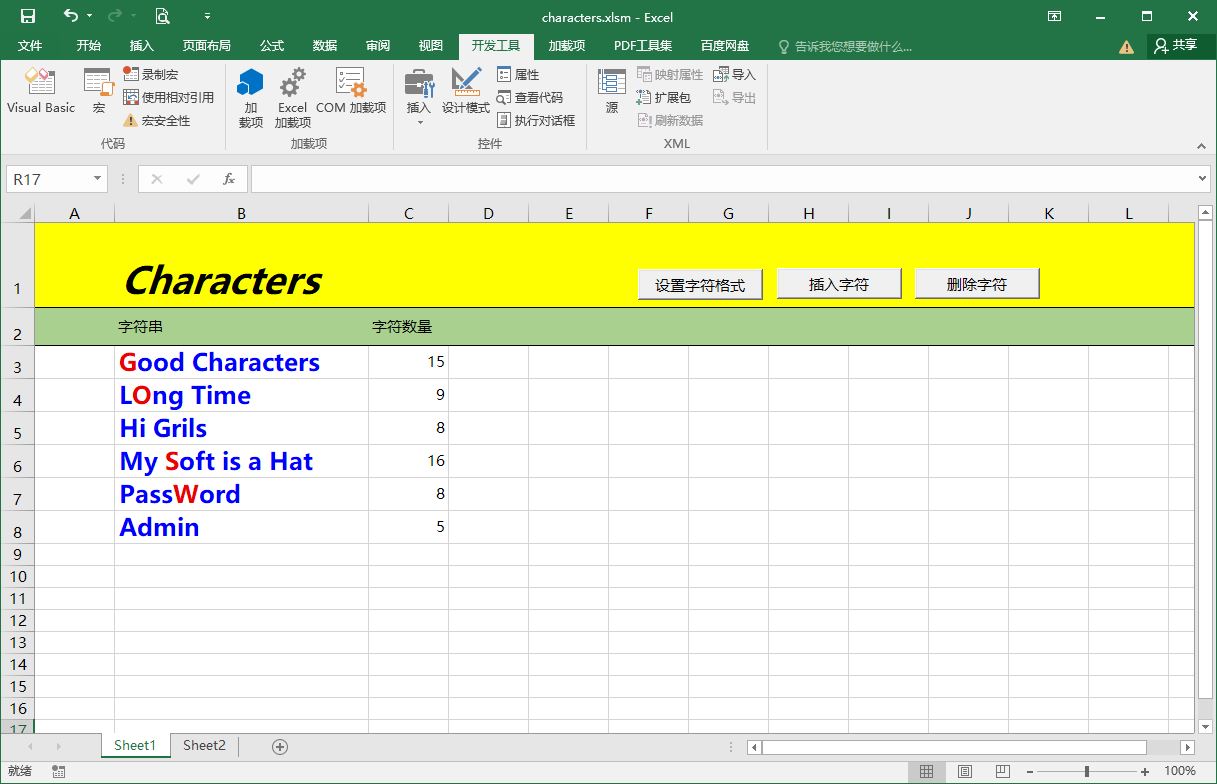This screenshot has height=784, width=1217.
Task: Click the zoom slider handle
Action: pyautogui.click(x=1087, y=771)
